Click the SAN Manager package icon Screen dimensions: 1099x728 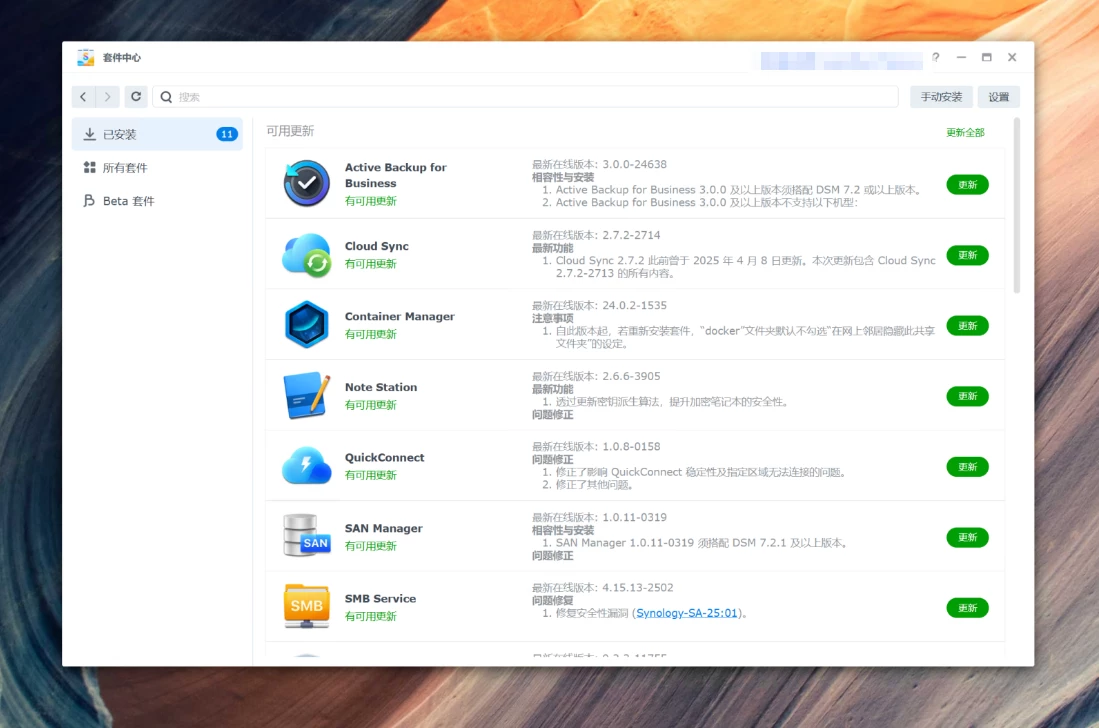click(306, 536)
